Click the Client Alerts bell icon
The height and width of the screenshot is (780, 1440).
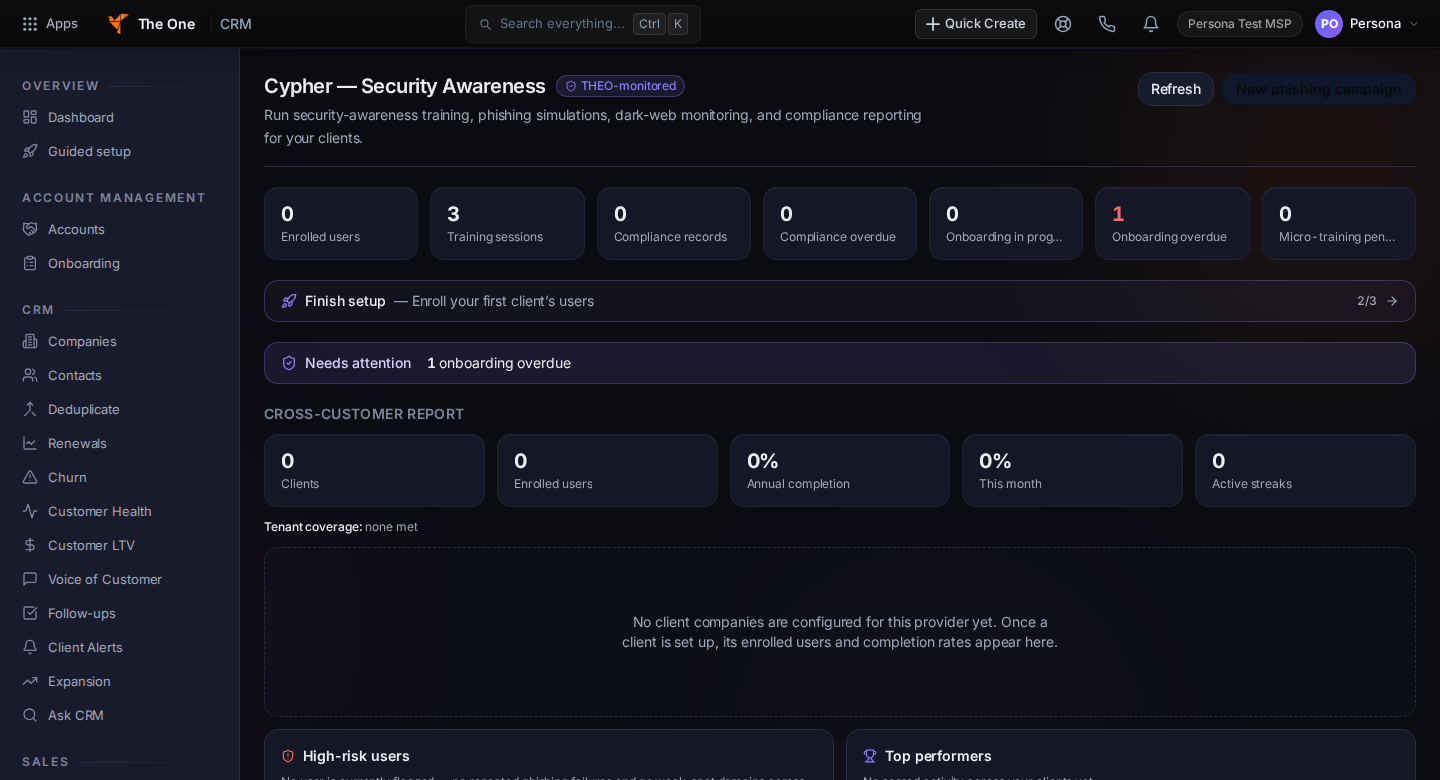coord(30,647)
